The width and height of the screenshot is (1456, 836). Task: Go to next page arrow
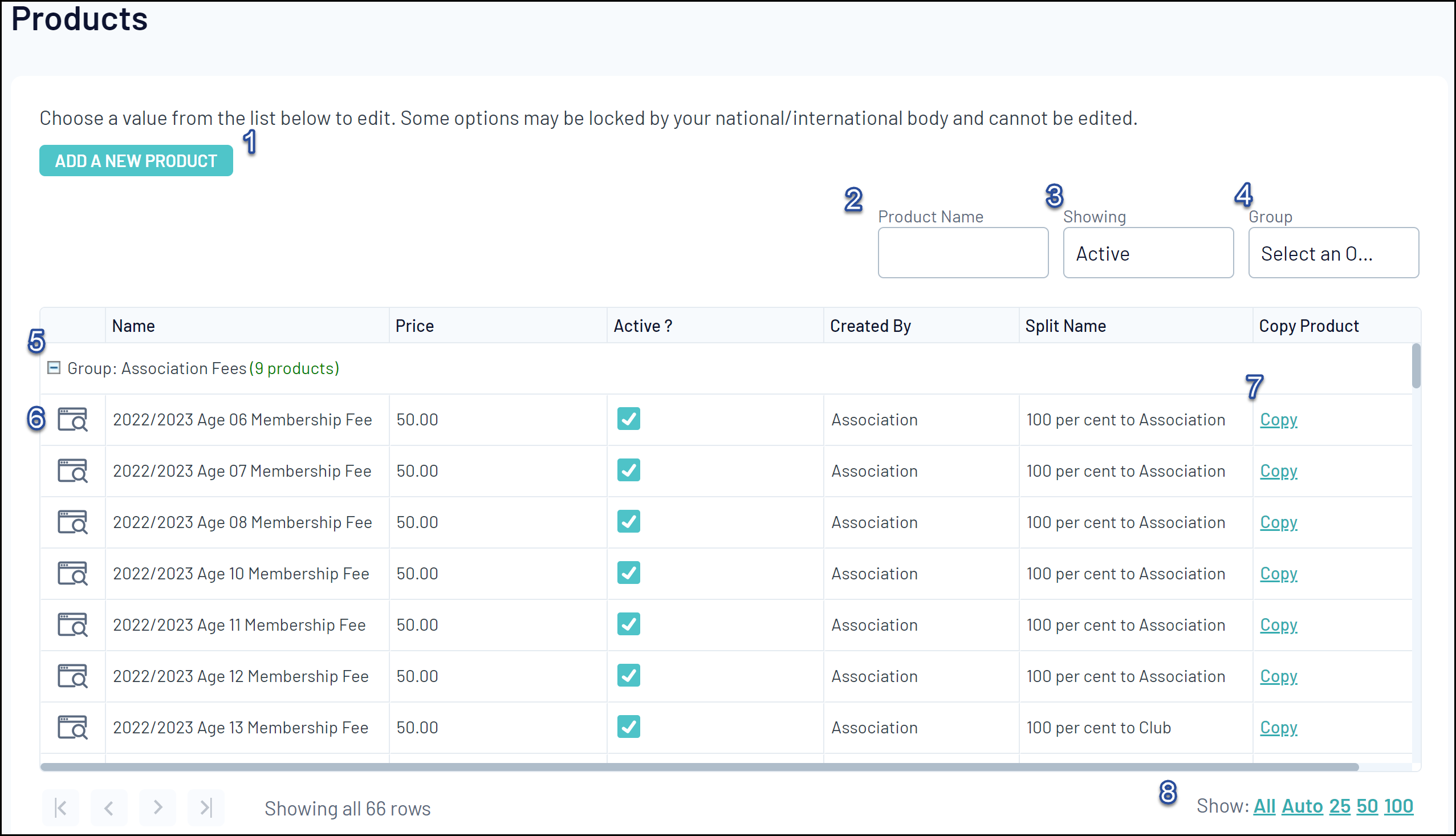click(x=158, y=807)
